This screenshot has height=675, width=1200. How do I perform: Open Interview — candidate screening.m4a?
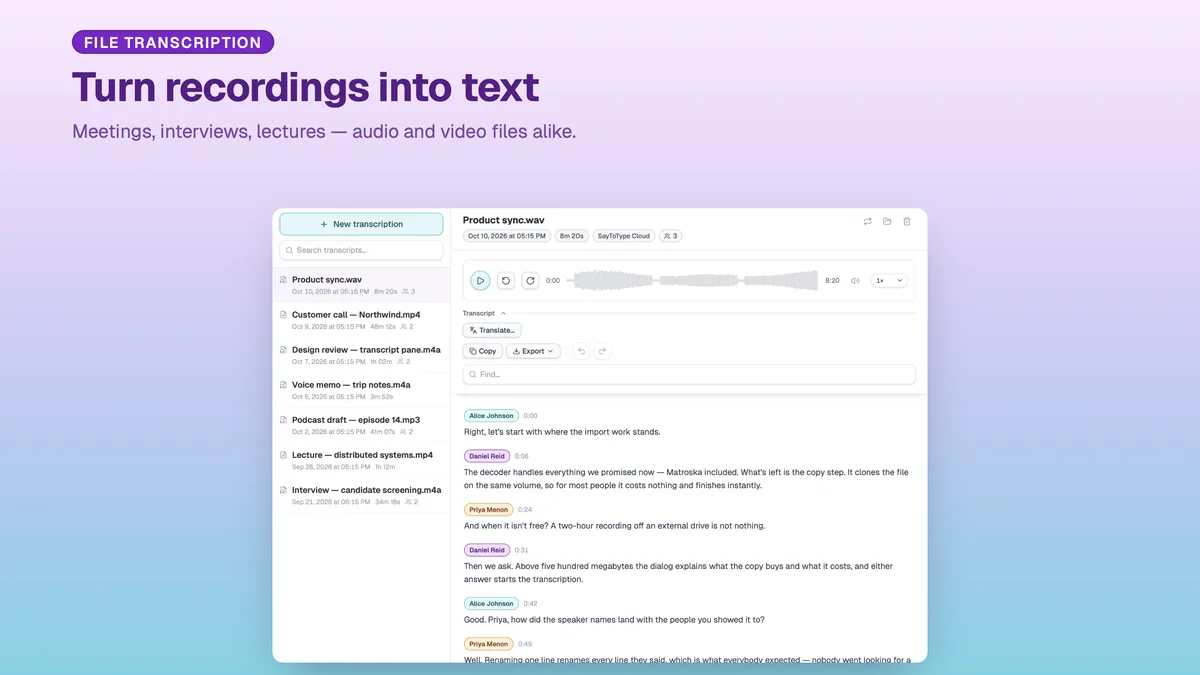361,495
